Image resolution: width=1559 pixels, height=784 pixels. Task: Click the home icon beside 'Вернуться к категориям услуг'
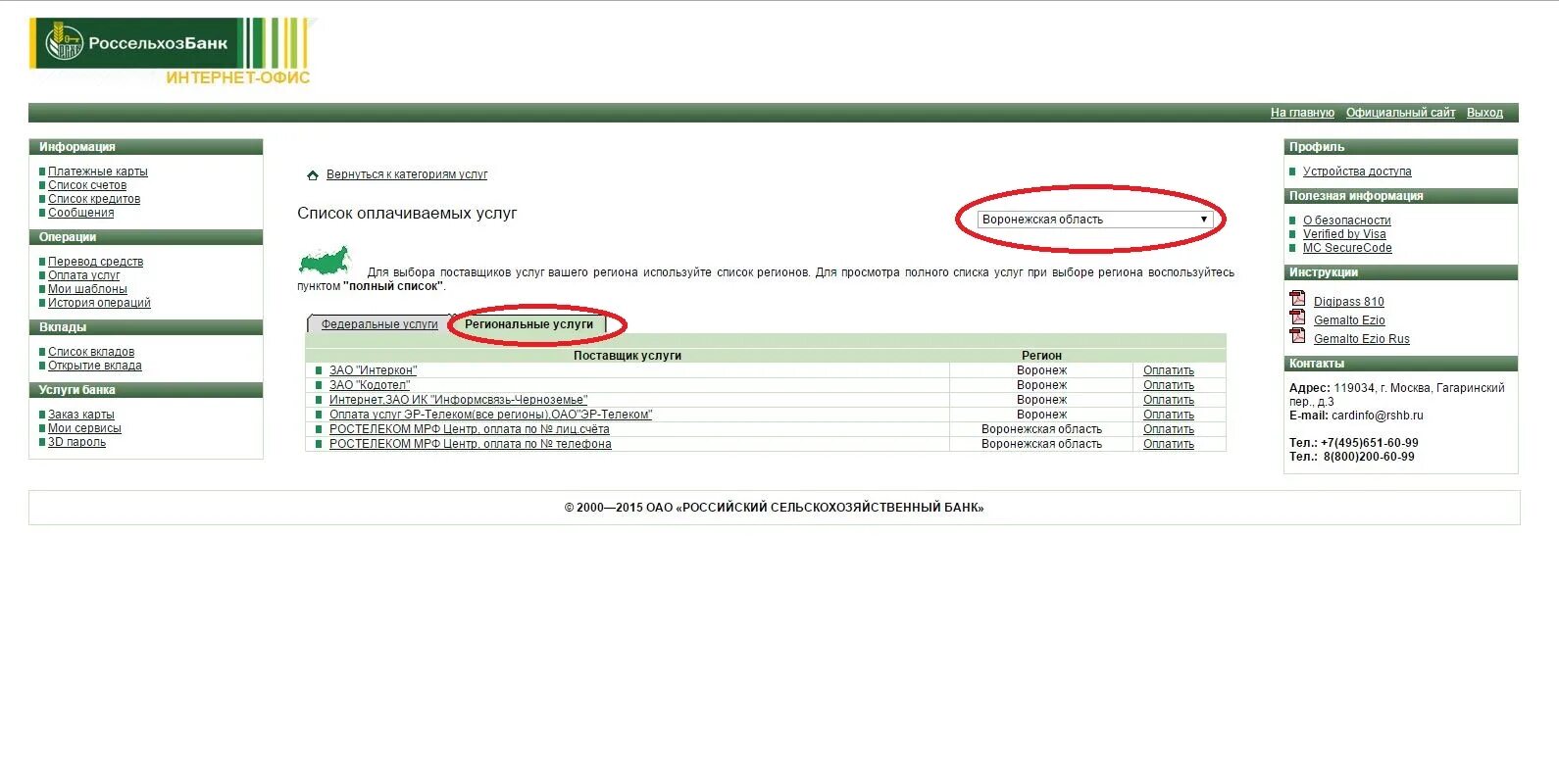click(313, 175)
